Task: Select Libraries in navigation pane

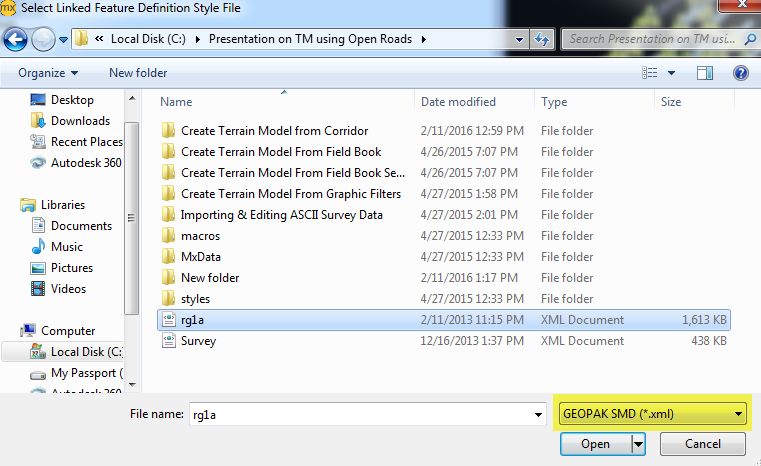Action: pos(63,205)
